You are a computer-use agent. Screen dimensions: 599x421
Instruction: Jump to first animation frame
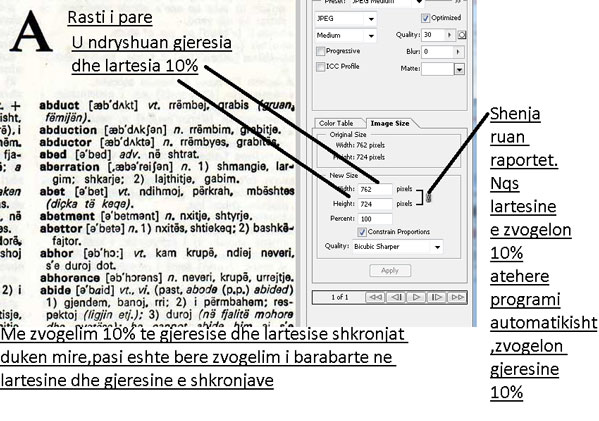(x=375, y=297)
